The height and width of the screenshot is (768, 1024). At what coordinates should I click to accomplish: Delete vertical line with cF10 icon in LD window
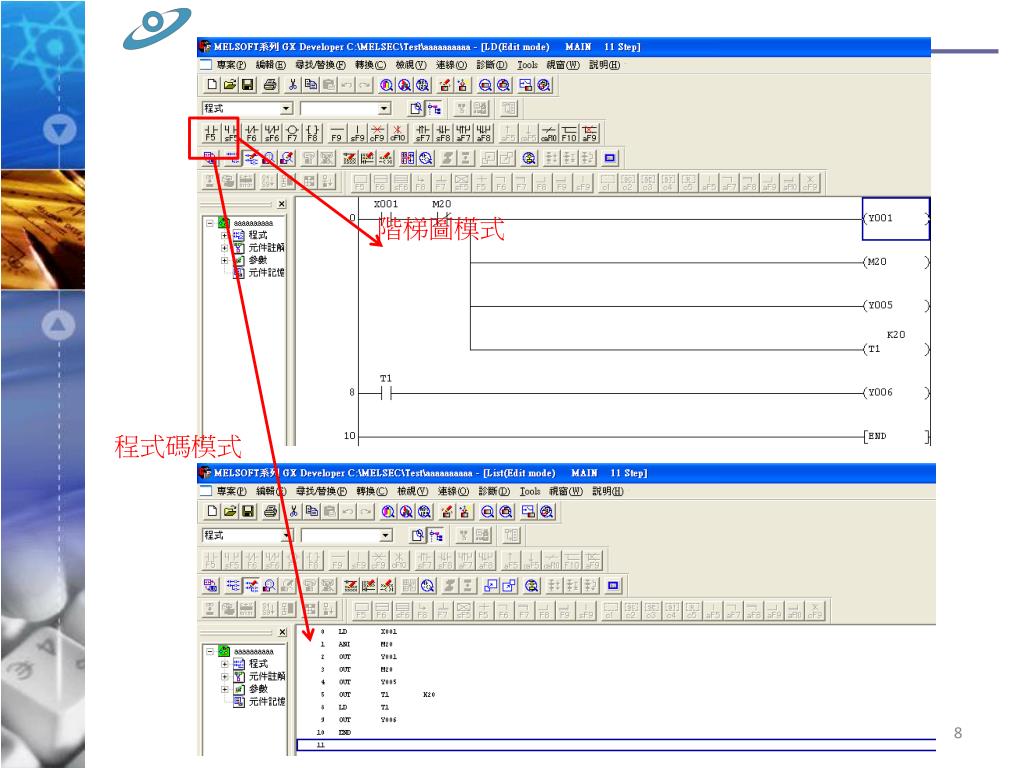click(x=397, y=133)
